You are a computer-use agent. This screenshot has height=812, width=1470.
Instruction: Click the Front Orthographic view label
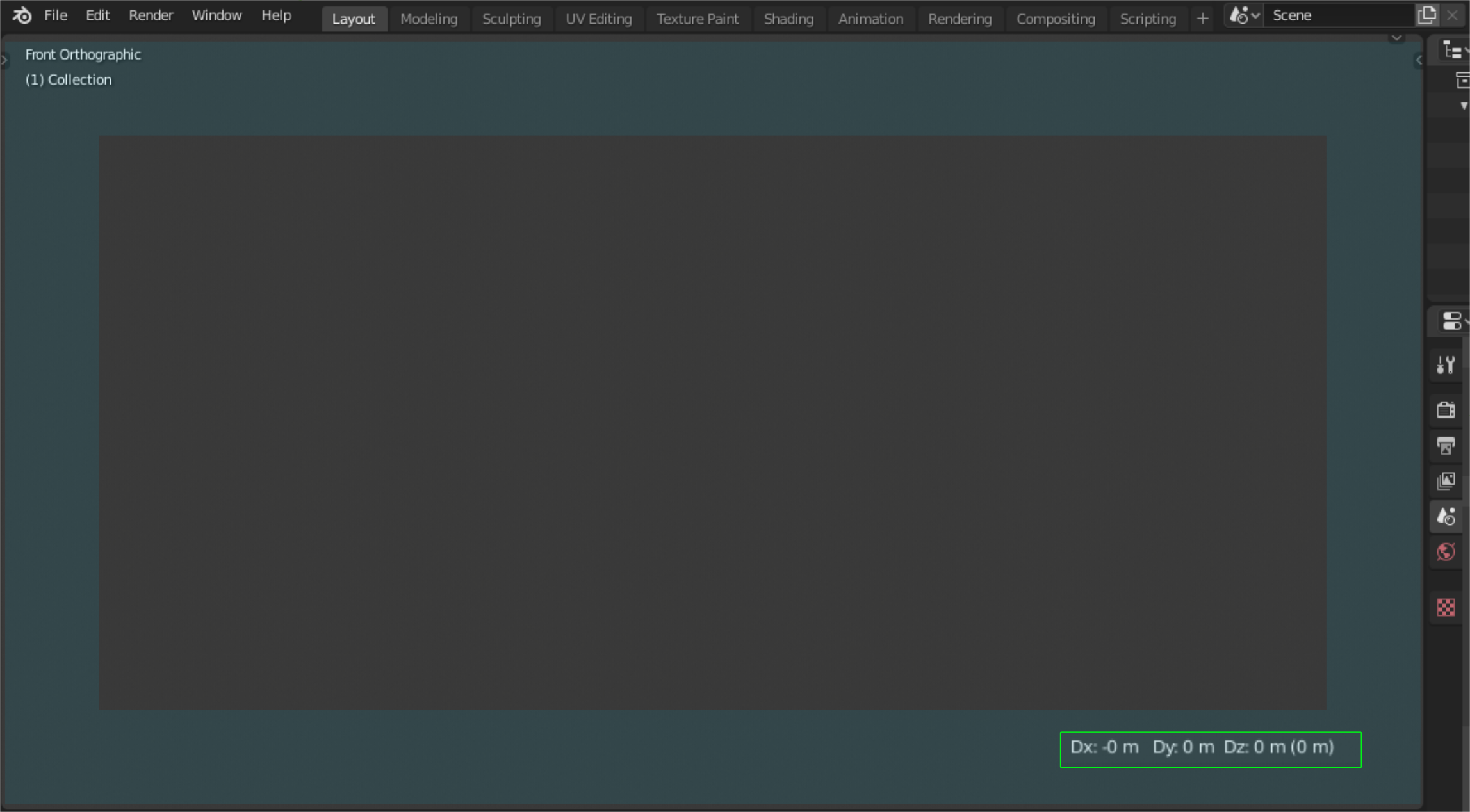83,54
